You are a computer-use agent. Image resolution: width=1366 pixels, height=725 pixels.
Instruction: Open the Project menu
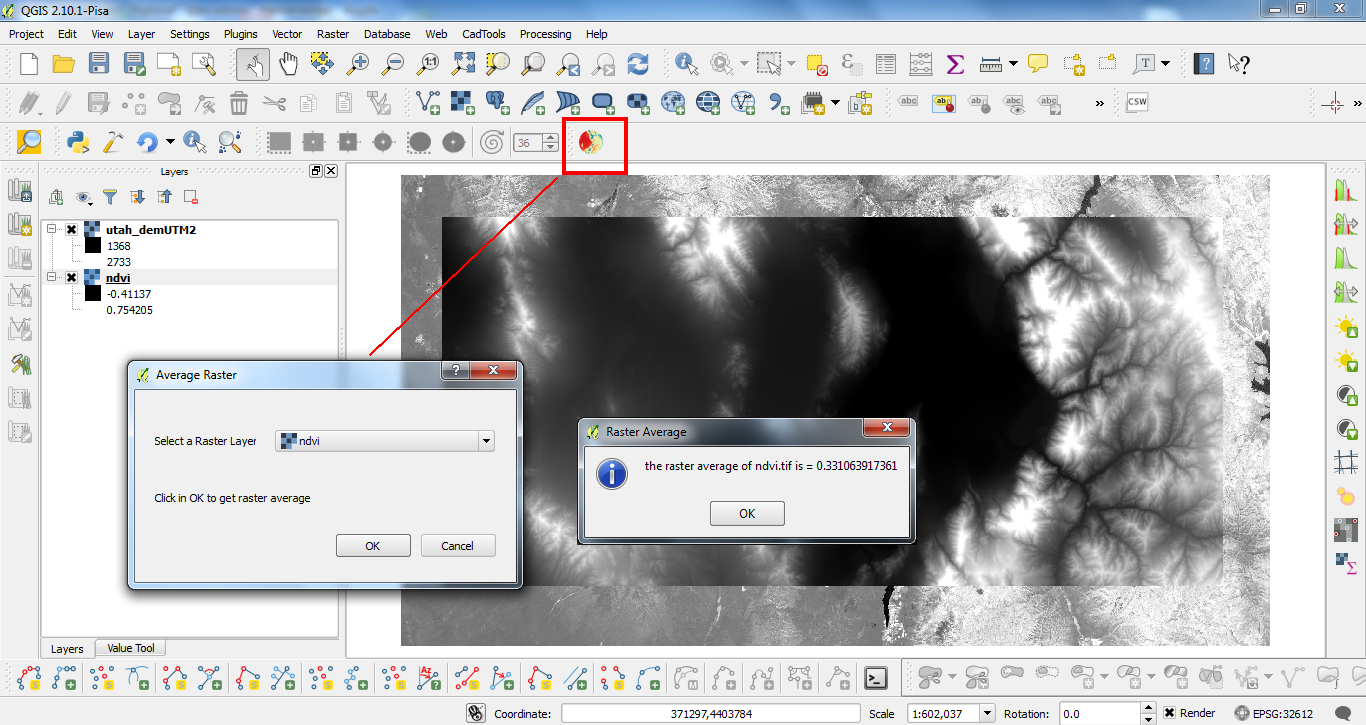point(27,34)
